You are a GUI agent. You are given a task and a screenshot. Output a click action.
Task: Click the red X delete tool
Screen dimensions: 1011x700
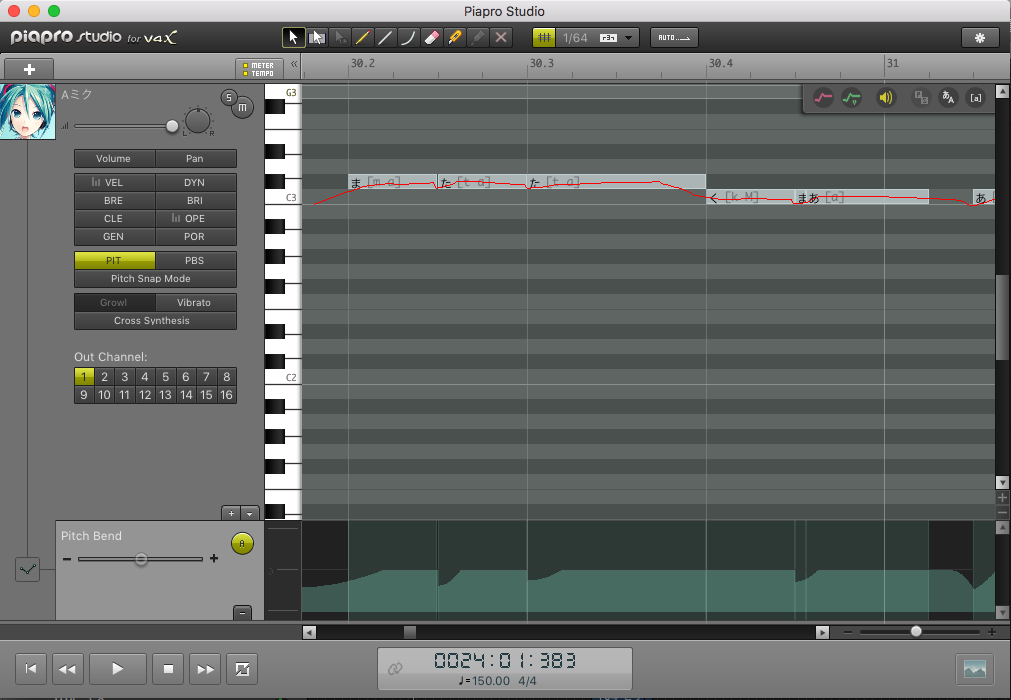click(x=501, y=37)
